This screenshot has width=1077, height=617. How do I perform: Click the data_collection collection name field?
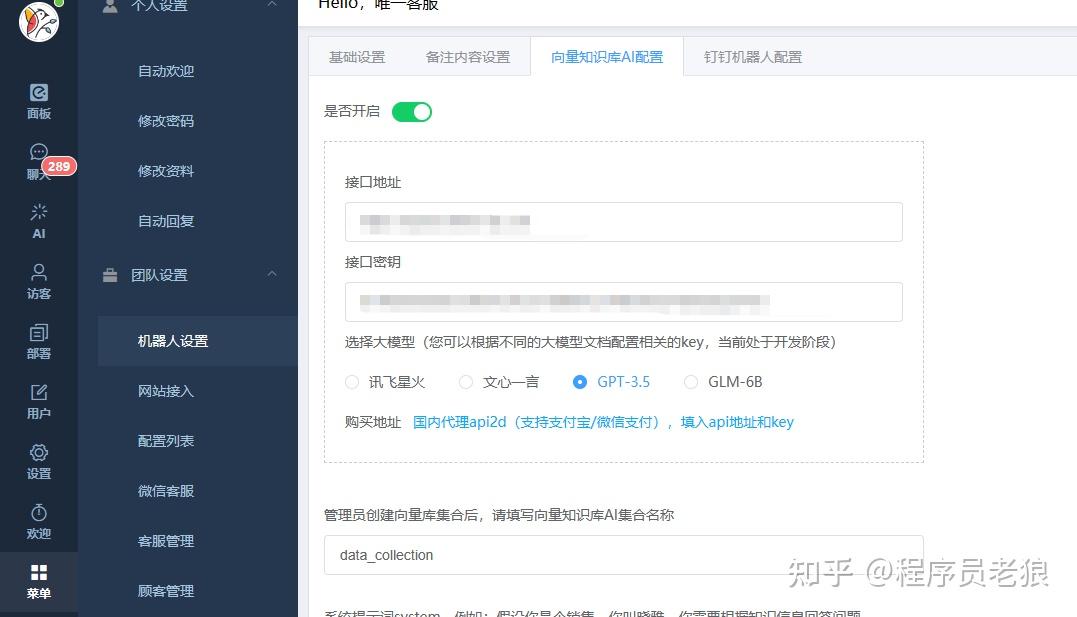pyautogui.click(x=624, y=555)
